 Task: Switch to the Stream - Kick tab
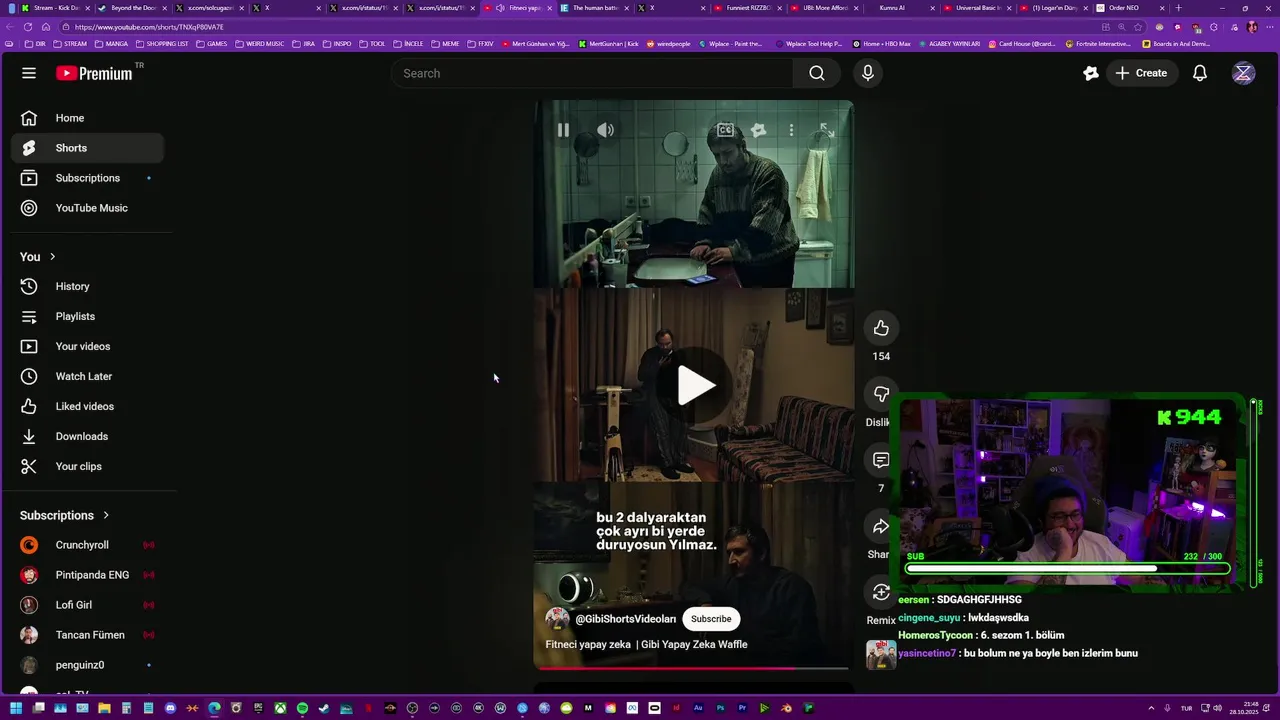pyautogui.click(x=55, y=8)
